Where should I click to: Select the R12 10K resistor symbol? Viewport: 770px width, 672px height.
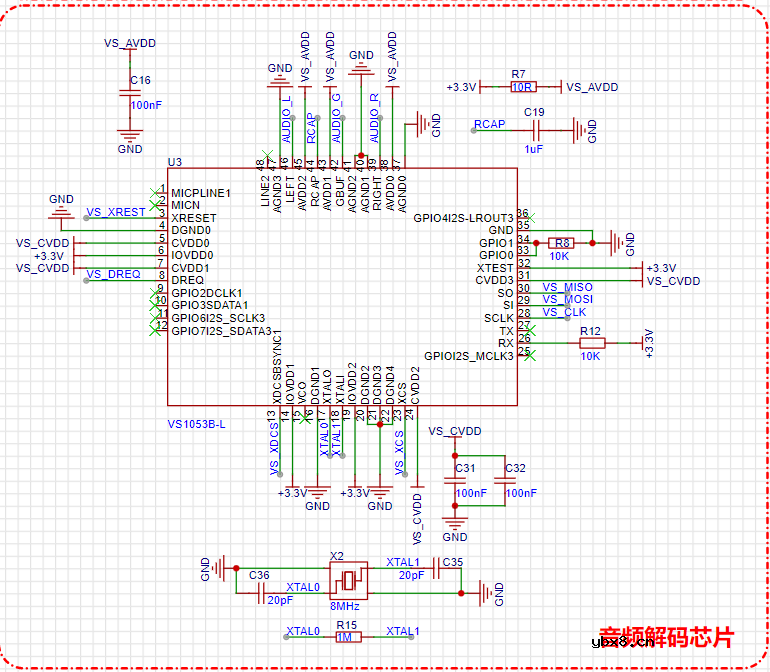point(591,343)
